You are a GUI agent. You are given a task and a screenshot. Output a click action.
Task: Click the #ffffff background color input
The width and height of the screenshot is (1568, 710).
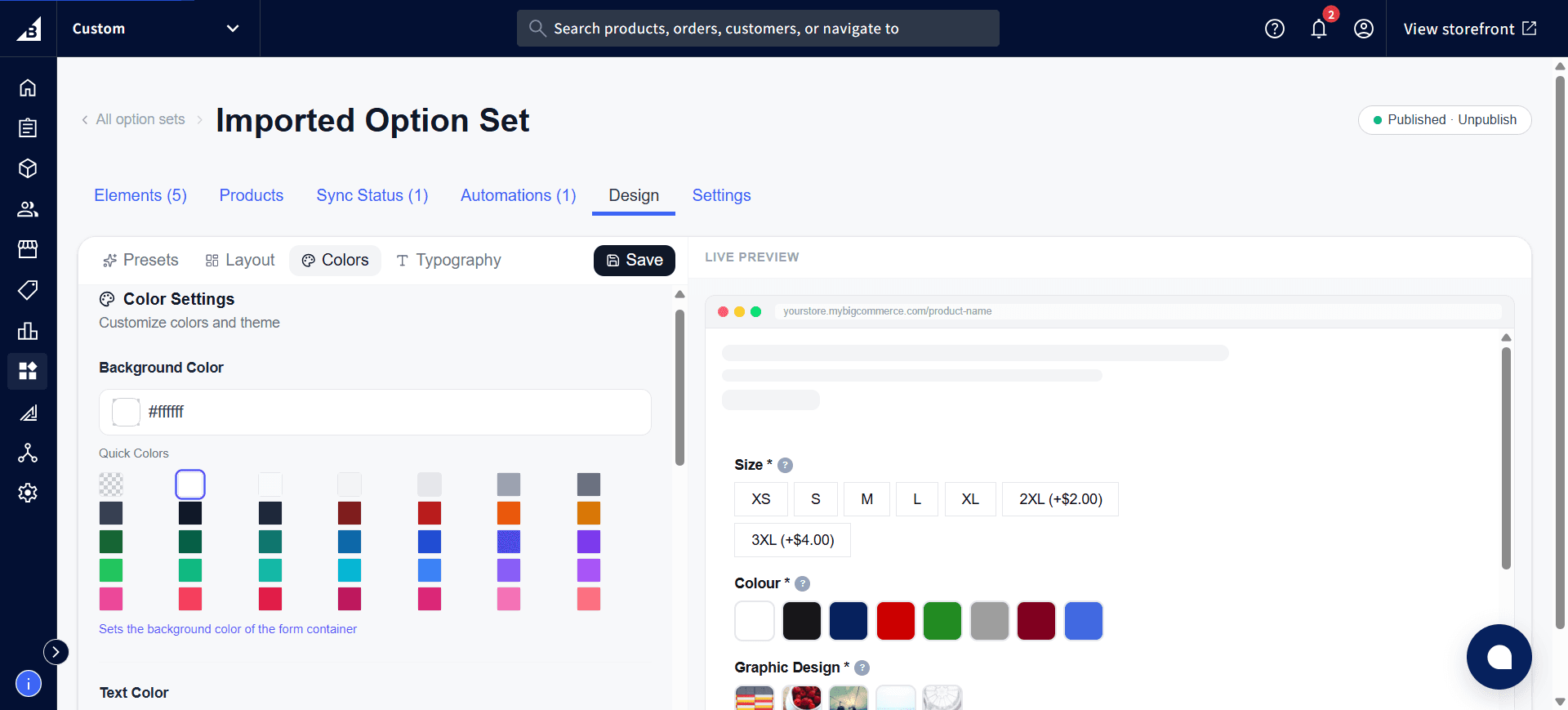375,412
